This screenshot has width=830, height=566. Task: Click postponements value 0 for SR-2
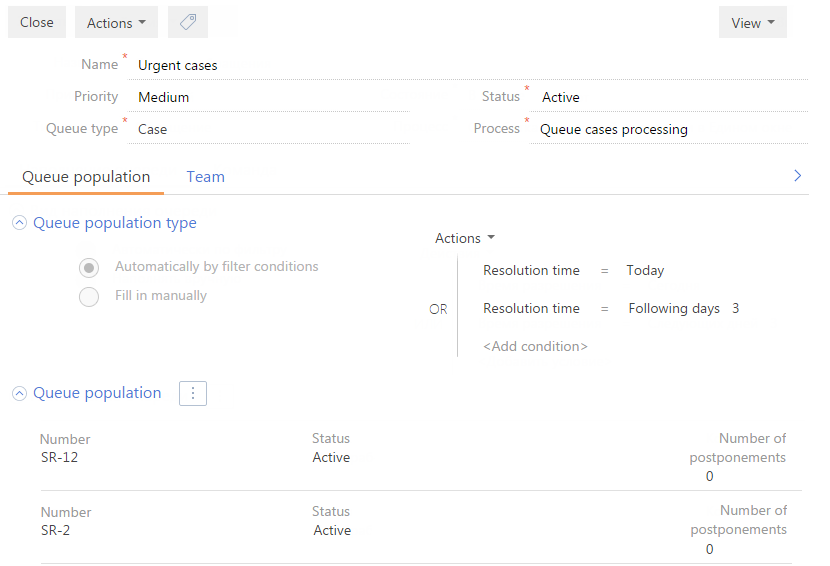point(709,550)
